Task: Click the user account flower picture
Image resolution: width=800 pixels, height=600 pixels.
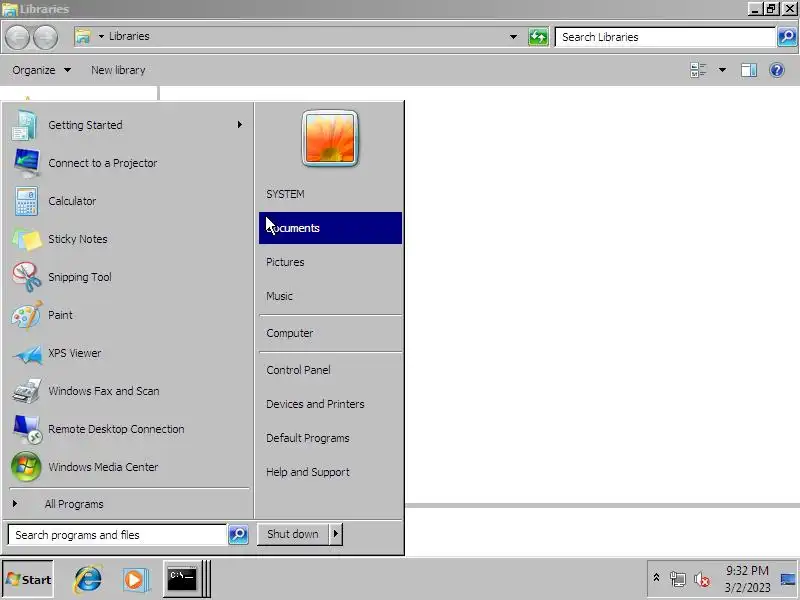Action: (x=330, y=138)
